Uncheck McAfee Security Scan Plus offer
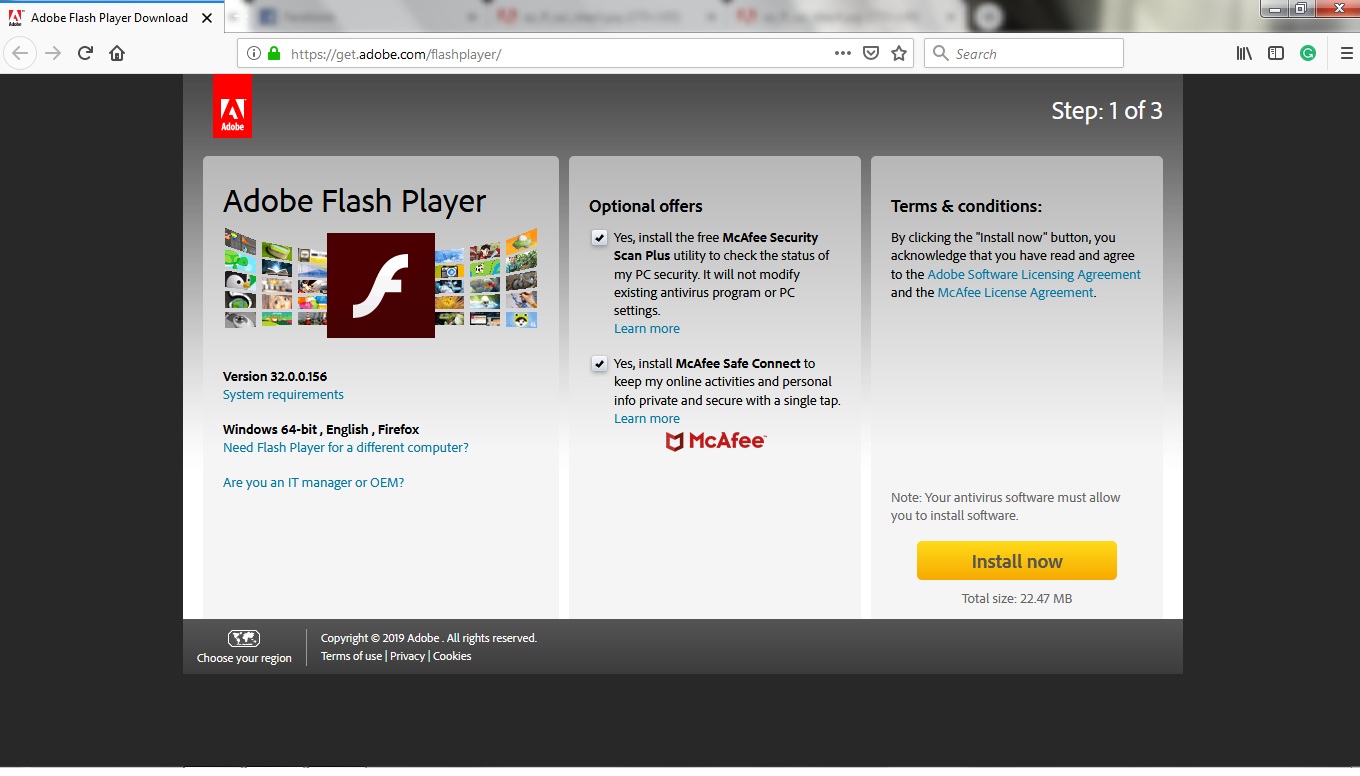 coord(599,238)
